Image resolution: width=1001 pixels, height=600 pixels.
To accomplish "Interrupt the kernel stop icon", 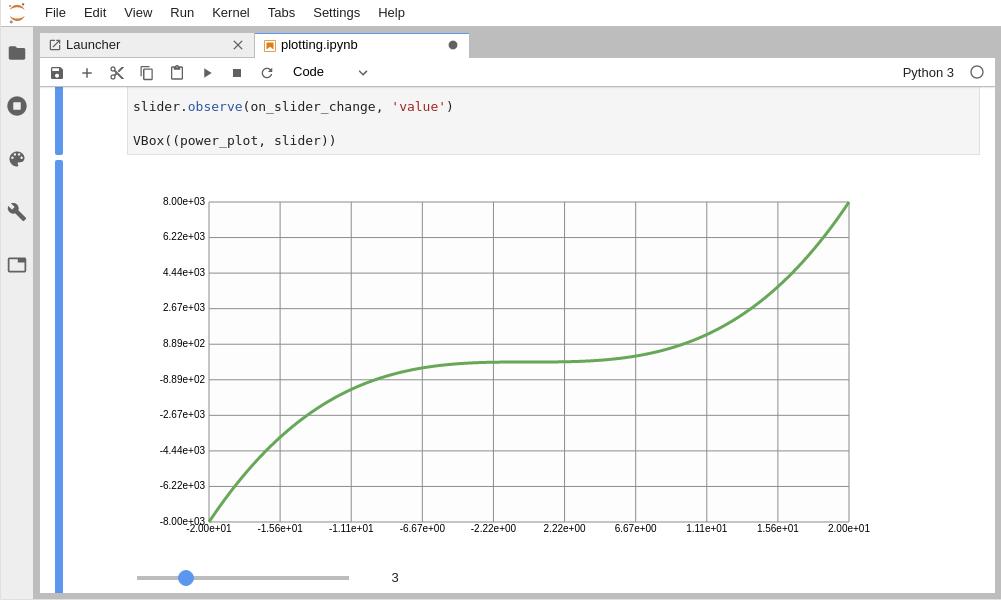I will coord(237,73).
